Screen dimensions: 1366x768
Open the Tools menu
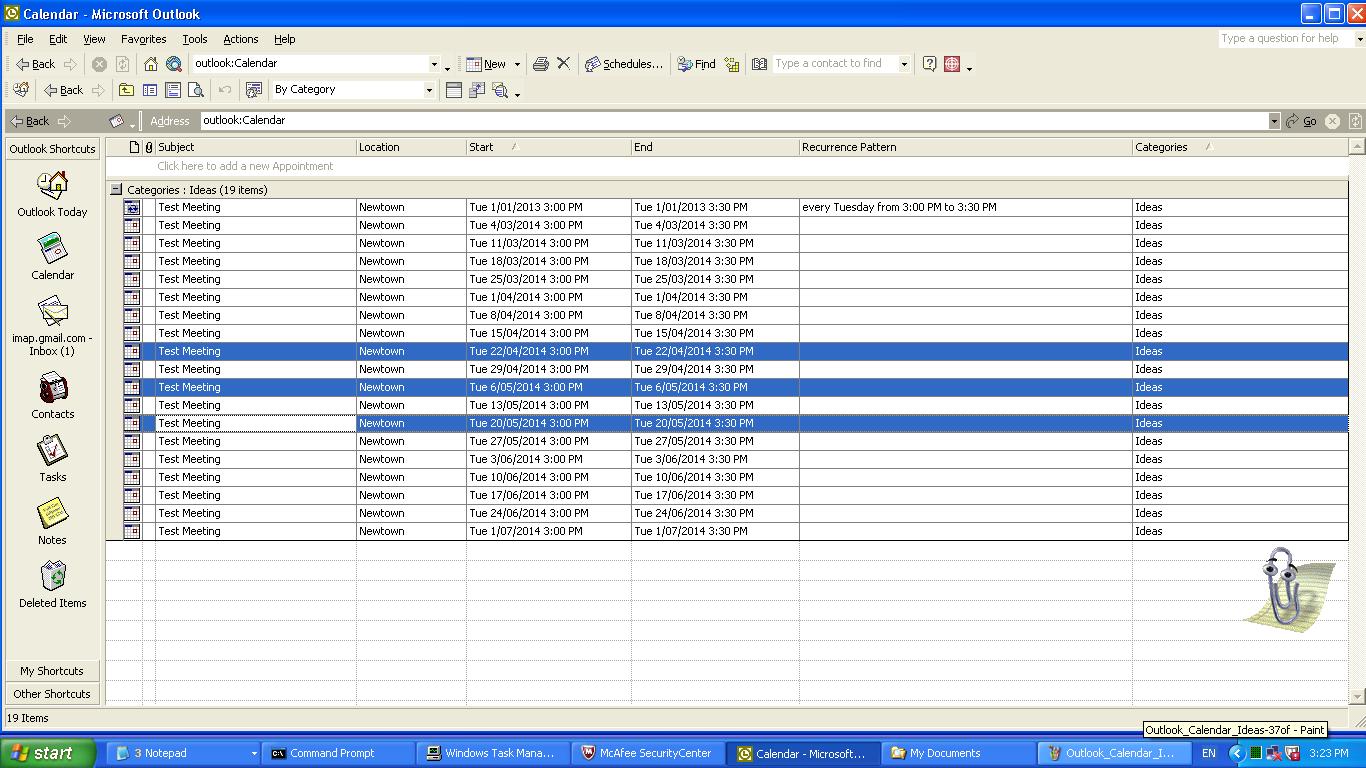coord(194,39)
